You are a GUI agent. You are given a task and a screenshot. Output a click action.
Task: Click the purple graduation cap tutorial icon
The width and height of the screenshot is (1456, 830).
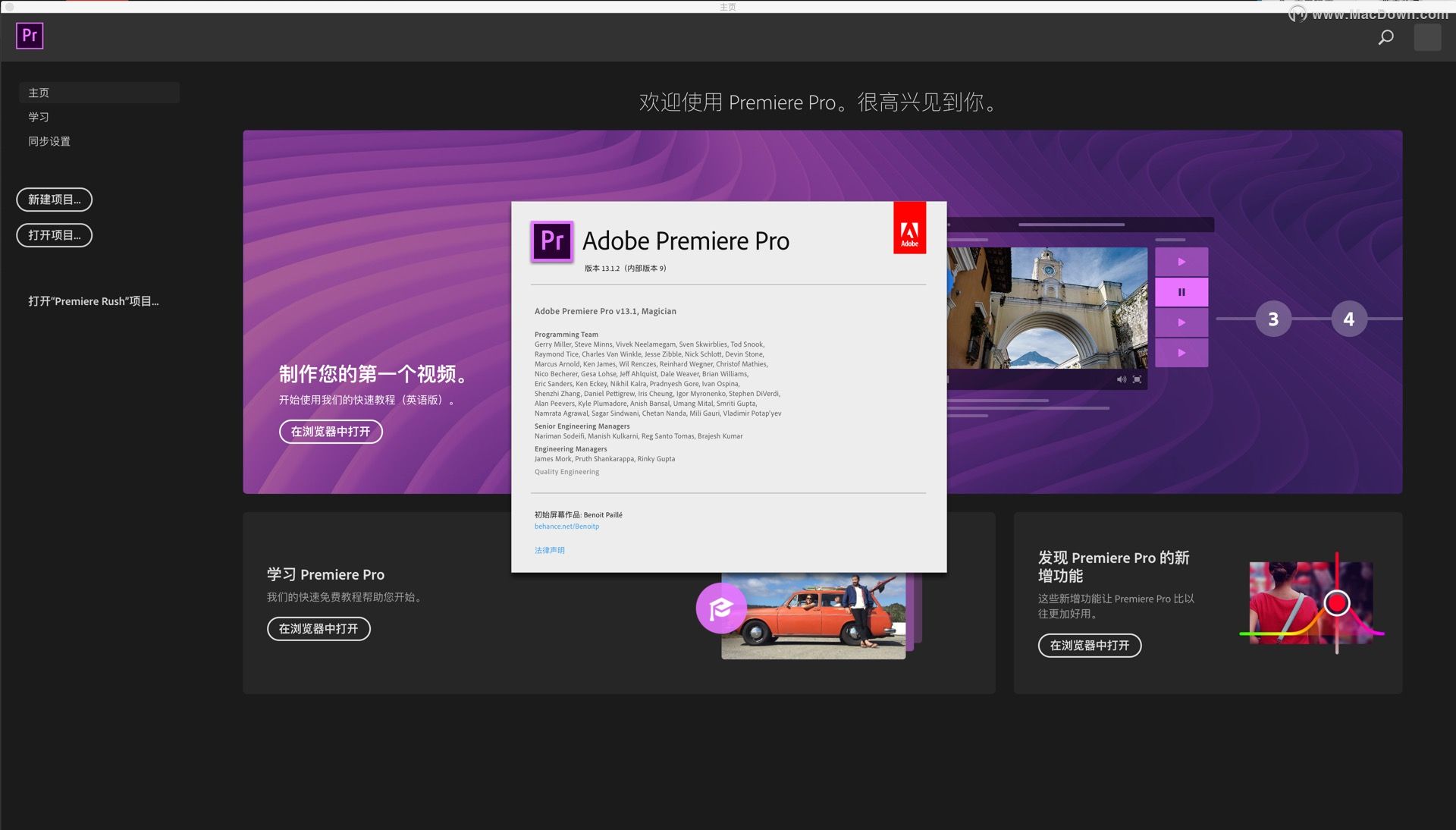pyautogui.click(x=721, y=608)
